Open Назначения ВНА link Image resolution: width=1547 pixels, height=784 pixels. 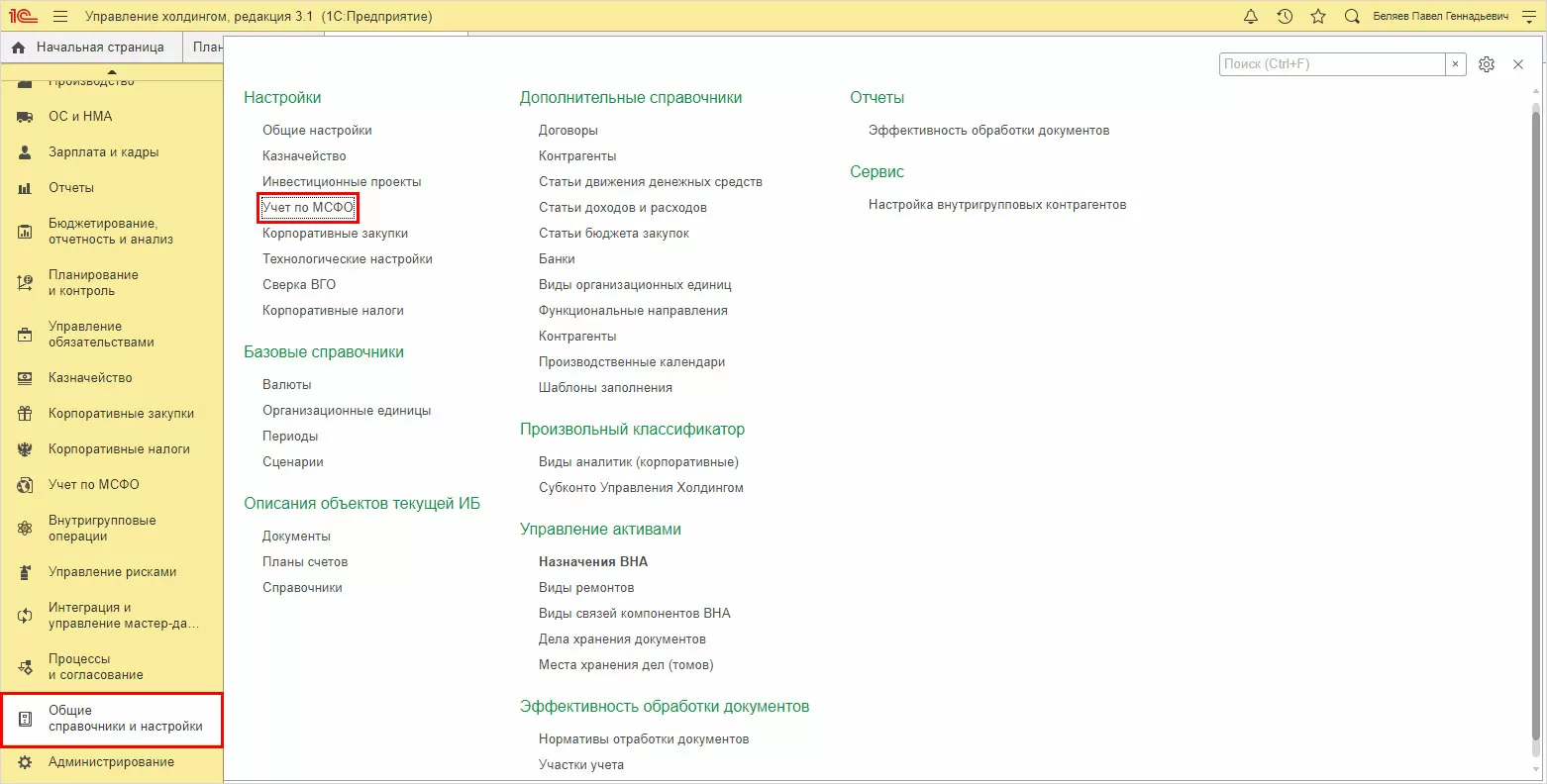(x=593, y=561)
